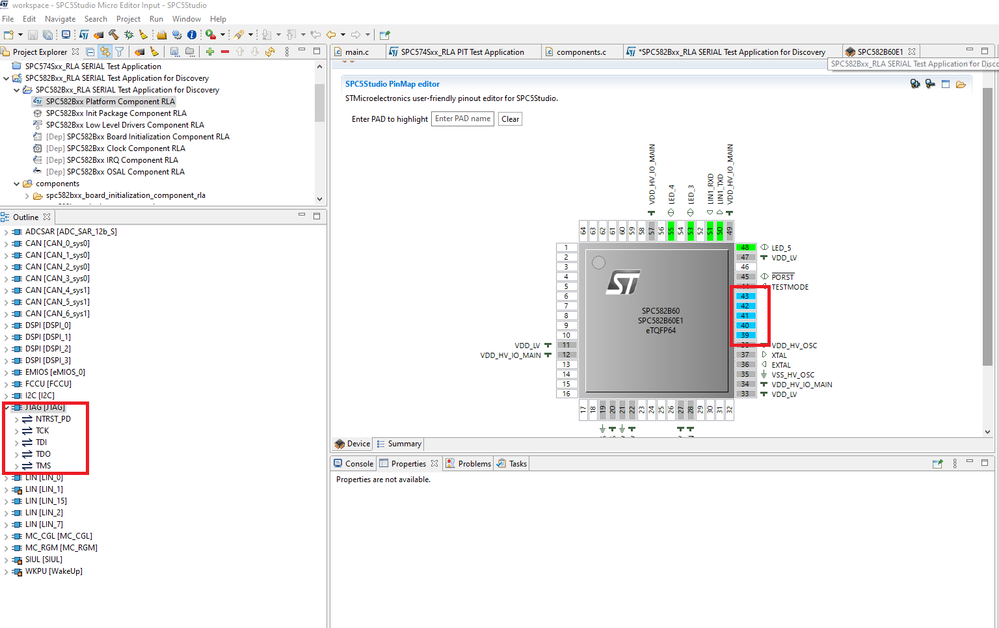Click the hammer Build icon in main toolbar

[113, 34]
